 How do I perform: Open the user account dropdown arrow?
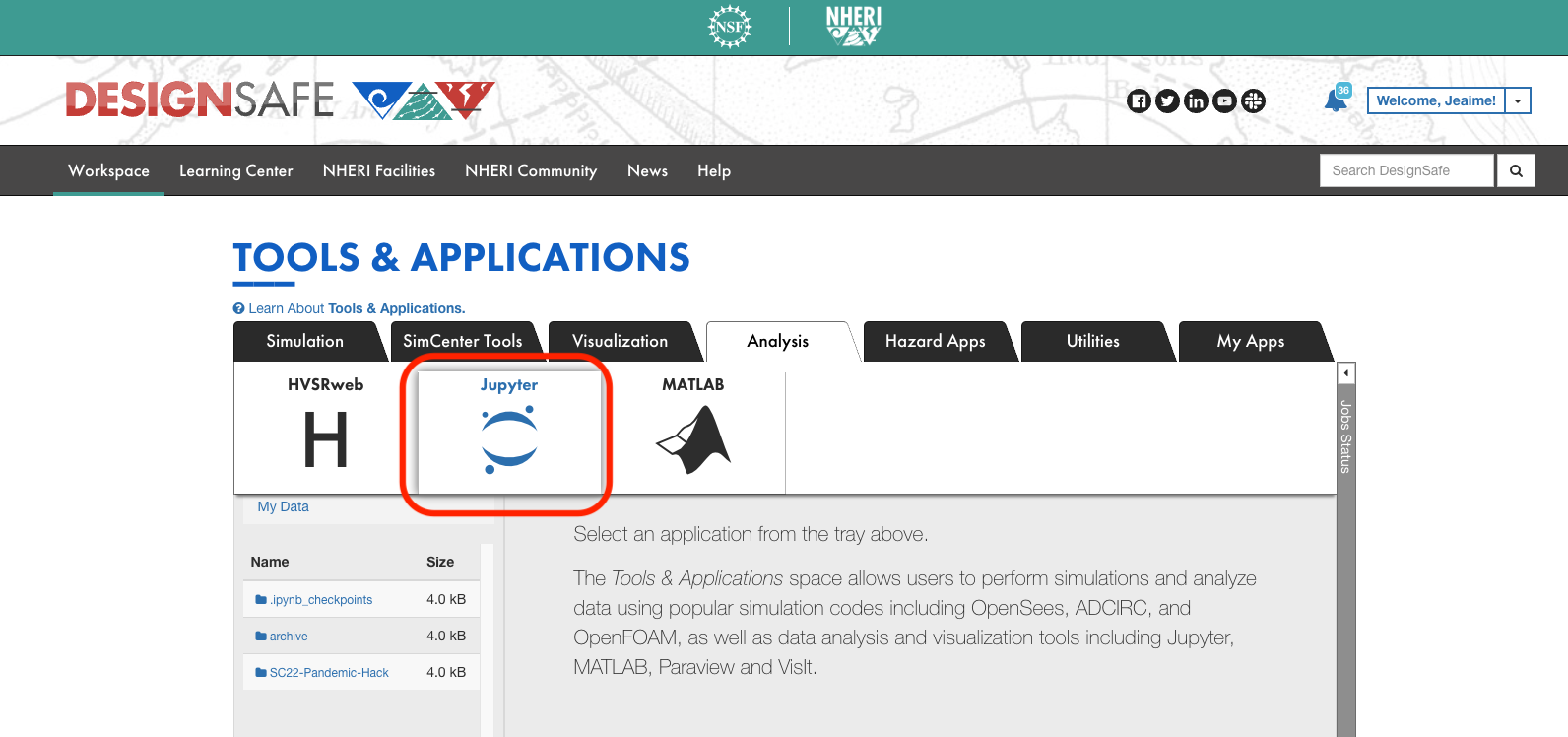1518,100
